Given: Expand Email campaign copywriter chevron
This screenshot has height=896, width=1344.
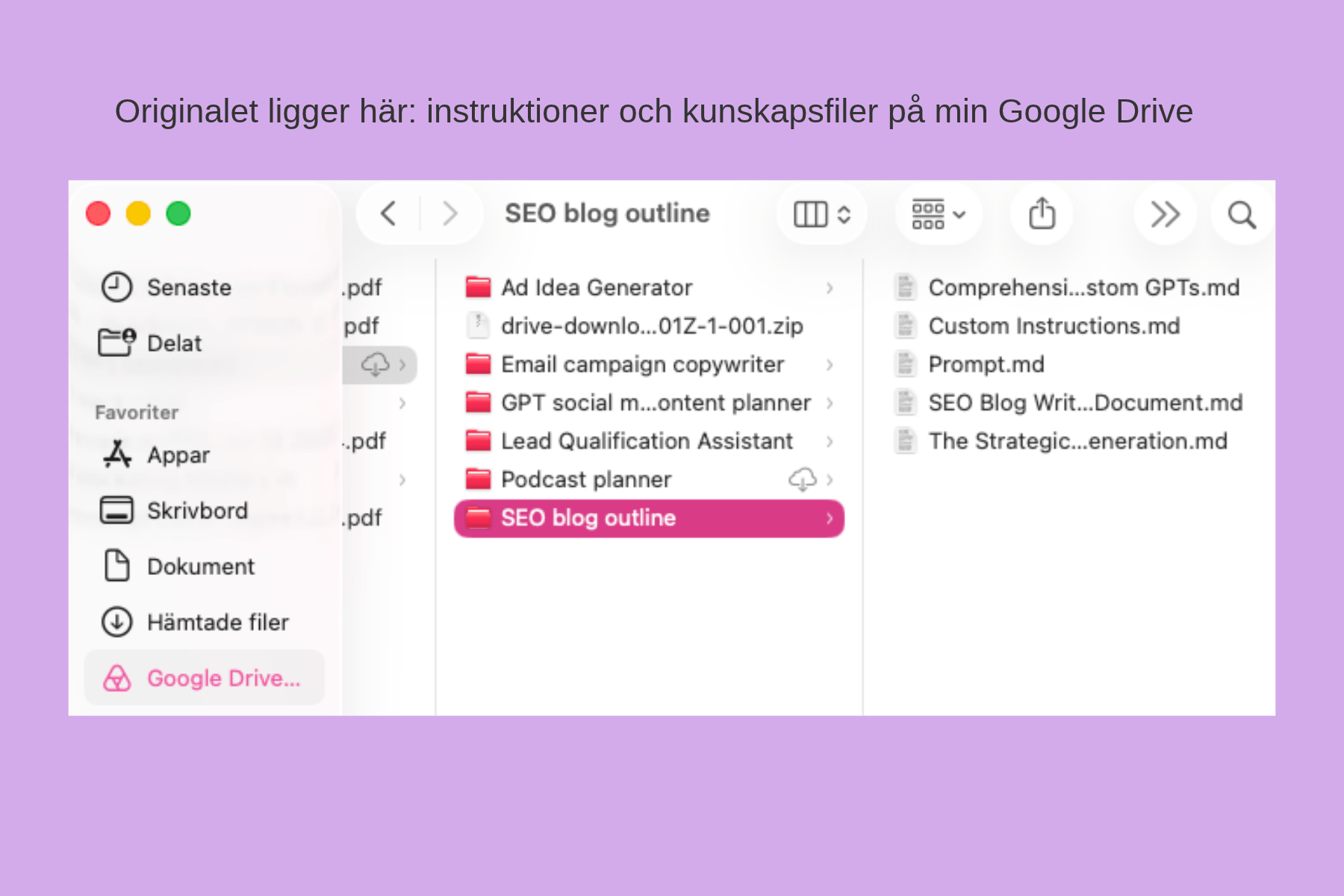Looking at the screenshot, I should (830, 364).
